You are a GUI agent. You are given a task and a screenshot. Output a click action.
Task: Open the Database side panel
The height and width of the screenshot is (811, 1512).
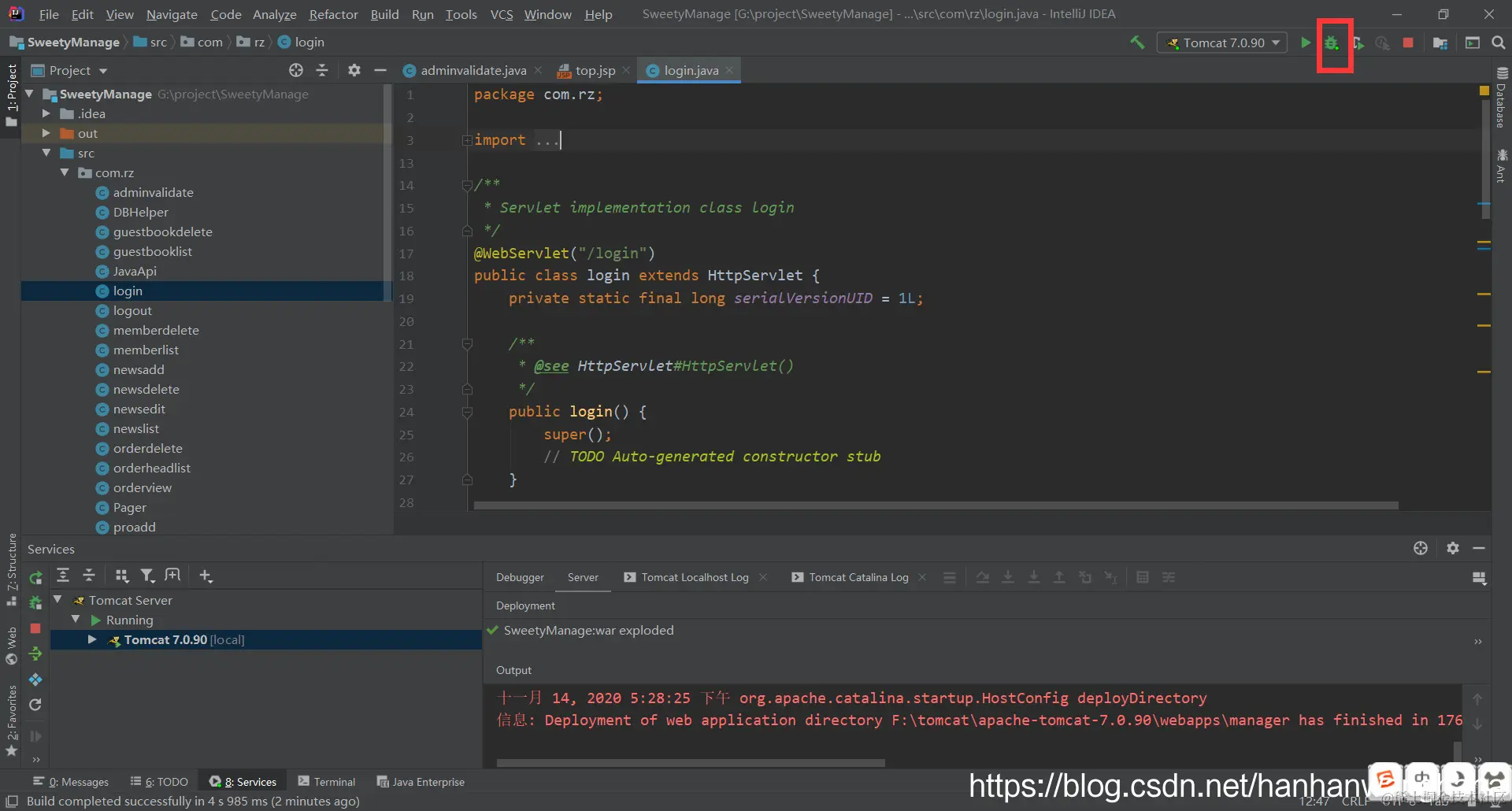click(1501, 98)
